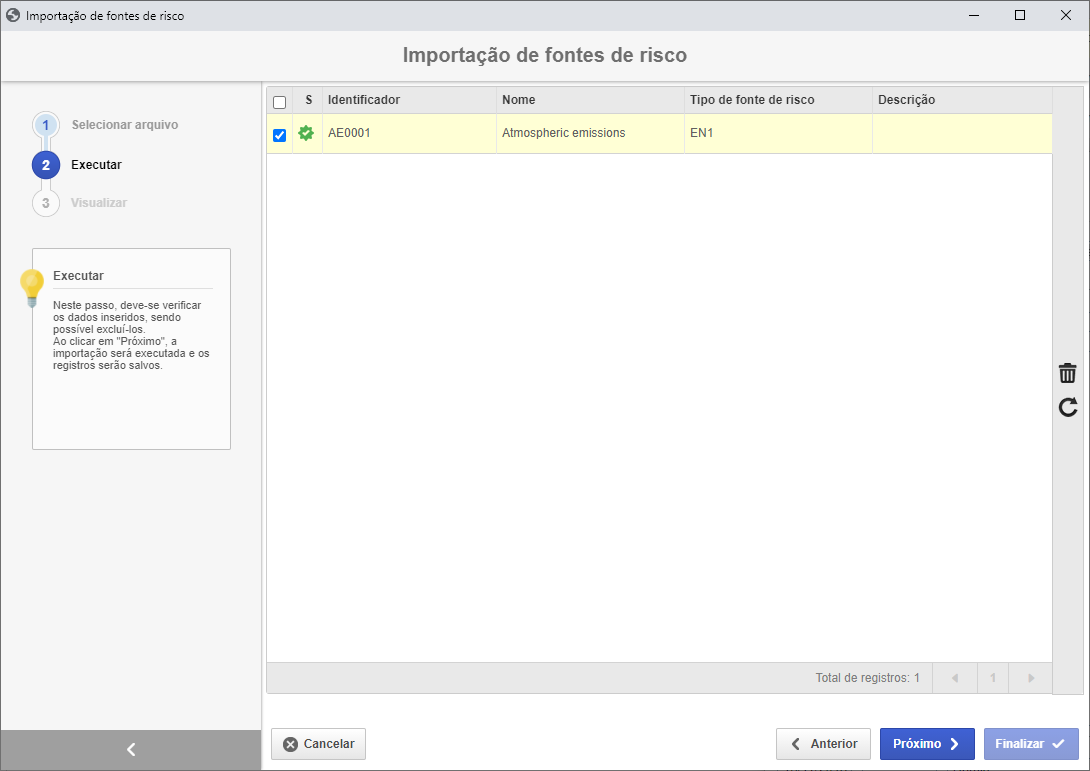
Task: Click the globe icon in title bar
Action: pyautogui.click(x=13, y=15)
